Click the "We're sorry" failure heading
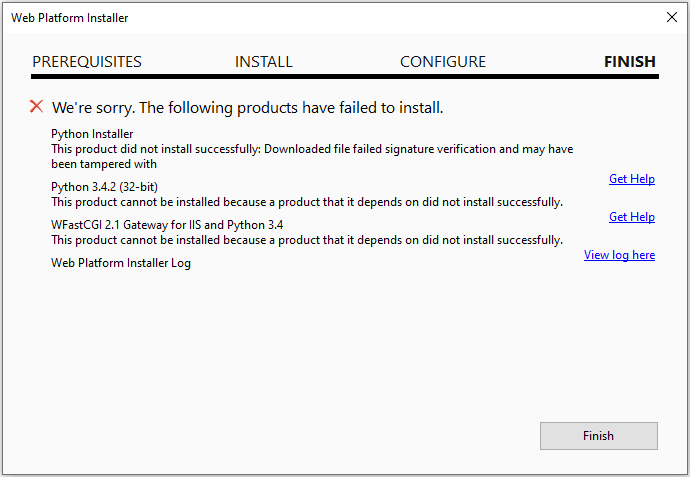 click(x=247, y=107)
